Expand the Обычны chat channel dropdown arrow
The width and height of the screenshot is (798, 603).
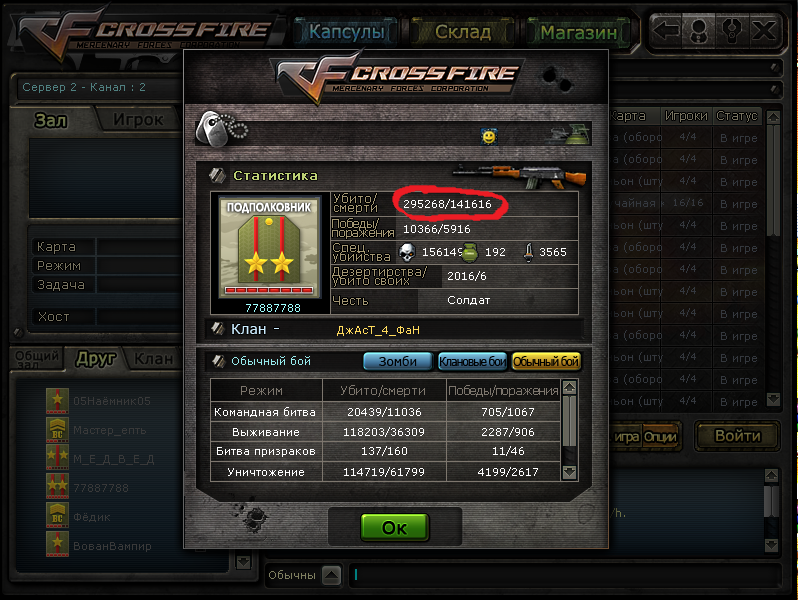tap(331, 575)
